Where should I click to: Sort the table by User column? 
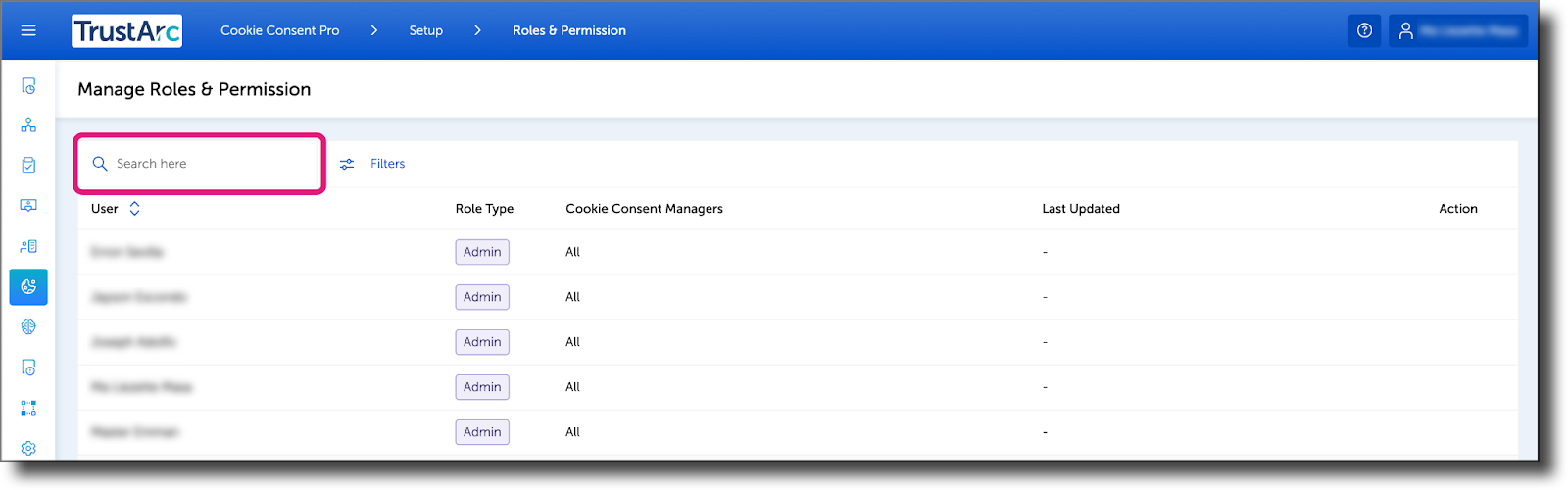[x=134, y=209]
